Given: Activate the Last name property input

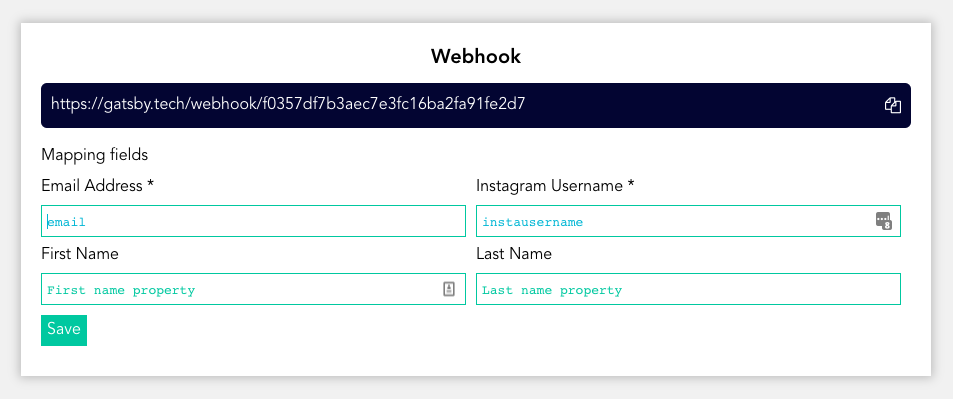Looking at the screenshot, I should click(x=688, y=289).
